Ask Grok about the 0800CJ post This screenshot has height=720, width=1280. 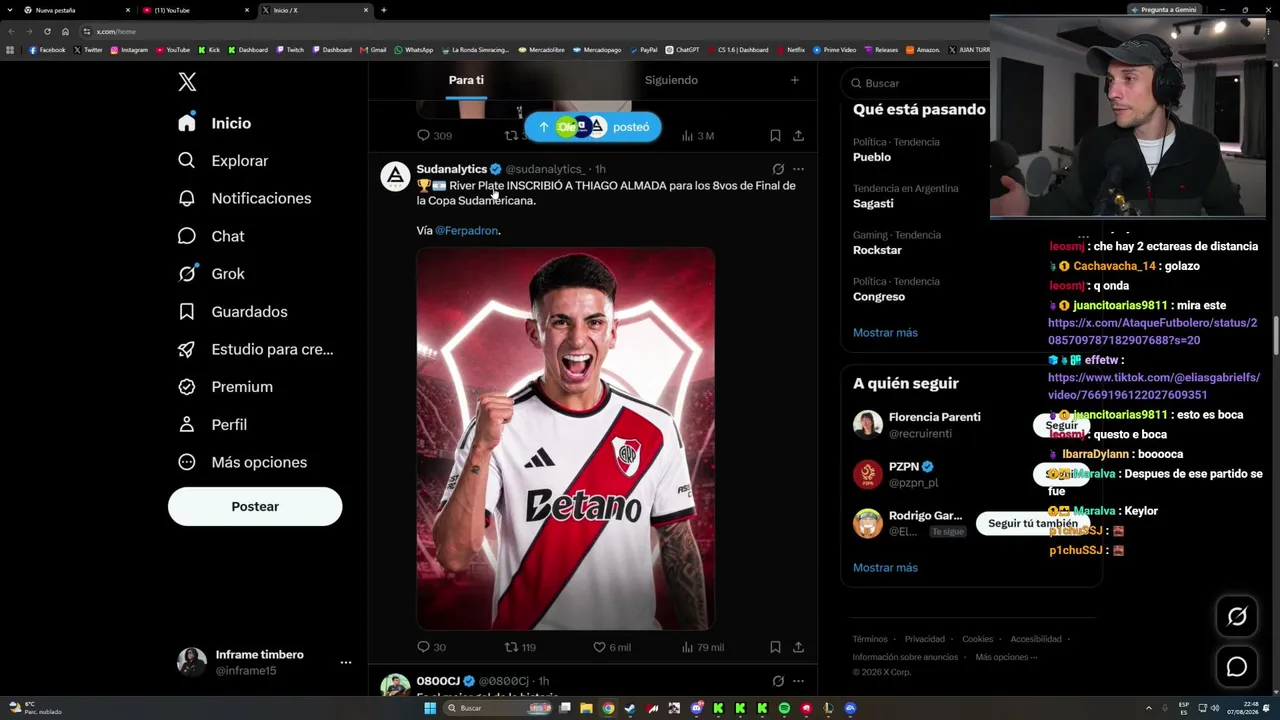[778, 681]
